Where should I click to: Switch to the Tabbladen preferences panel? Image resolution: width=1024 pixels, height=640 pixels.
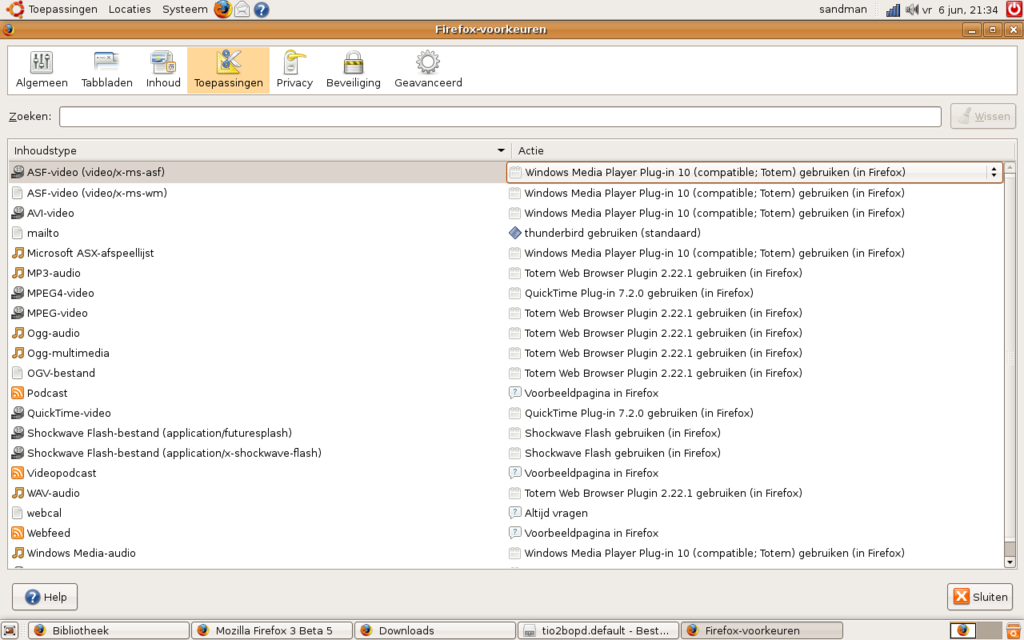tap(106, 70)
